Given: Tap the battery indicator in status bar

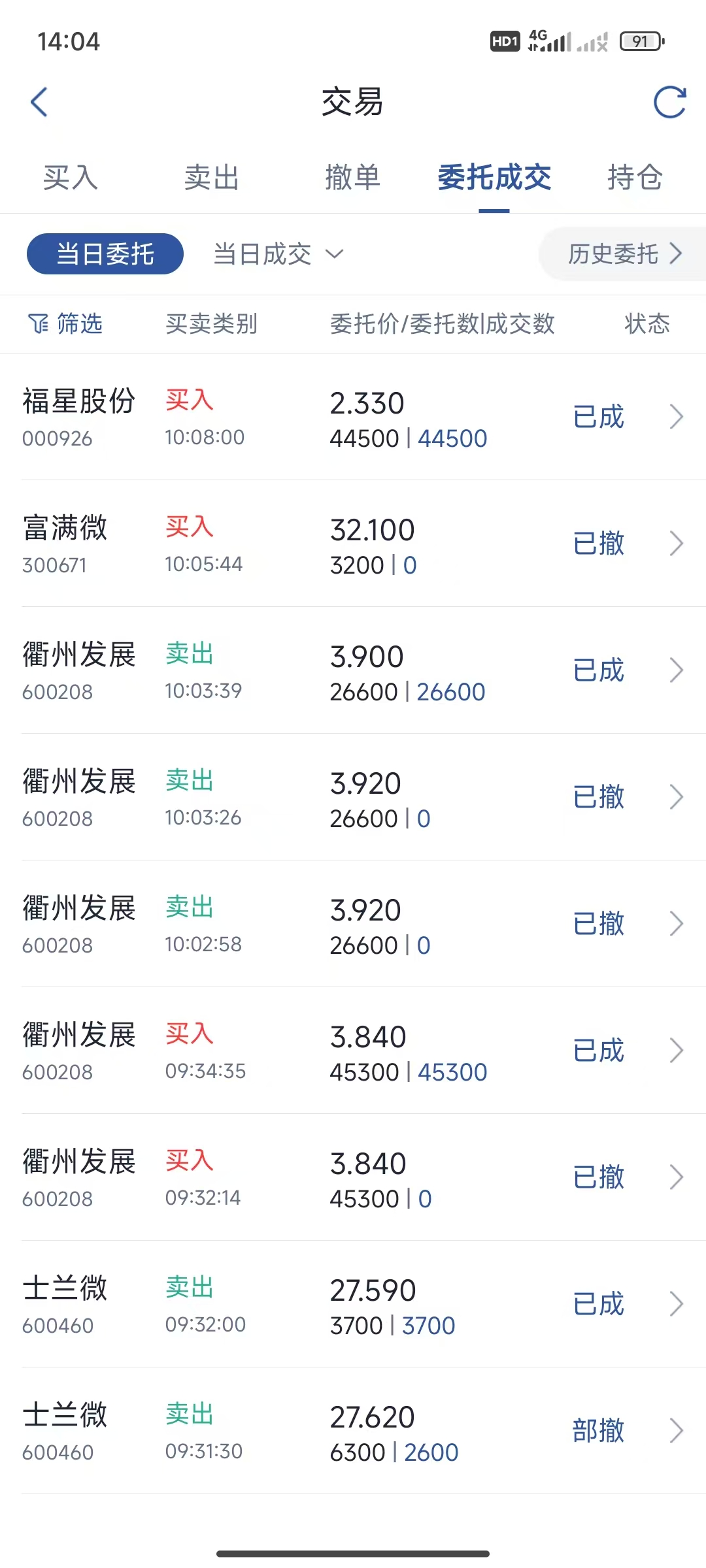Looking at the screenshot, I should pyautogui.click(x=641, y=42).
